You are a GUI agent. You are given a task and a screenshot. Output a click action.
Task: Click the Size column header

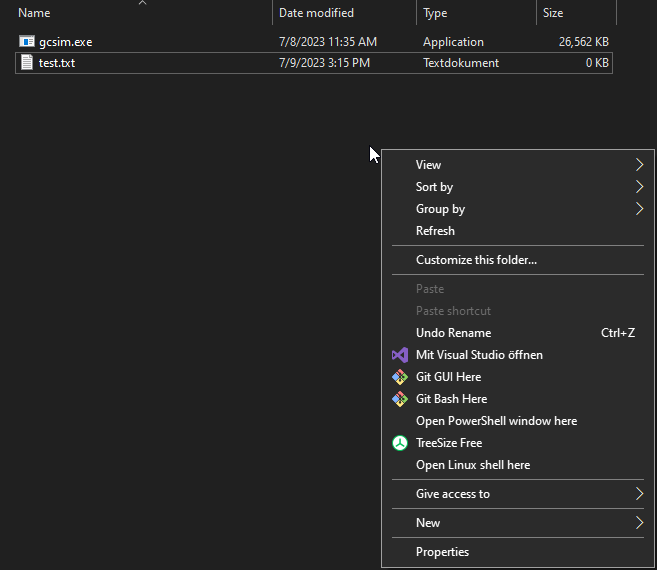point(553,13)
